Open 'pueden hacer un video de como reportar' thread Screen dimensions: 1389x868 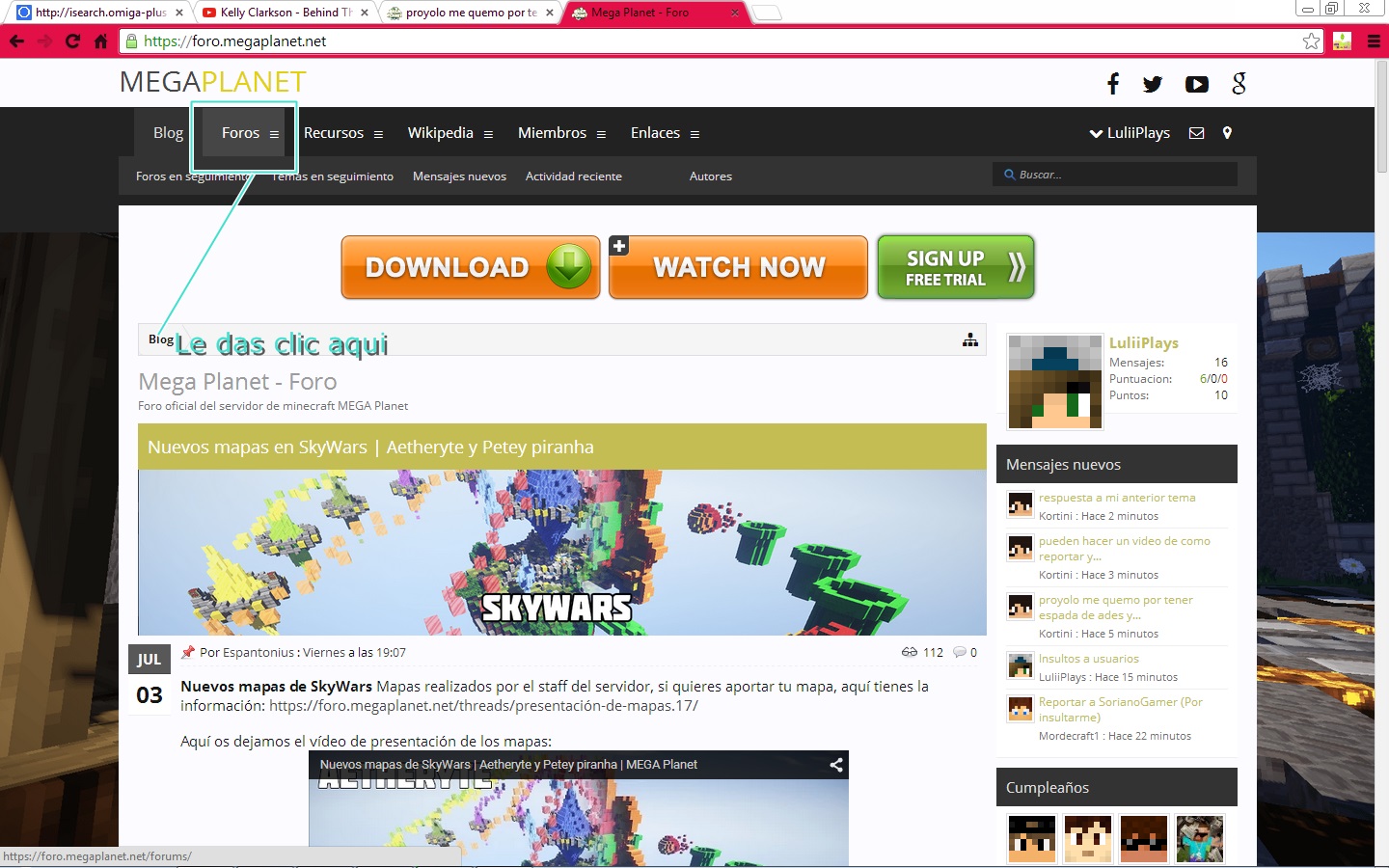1124,549
